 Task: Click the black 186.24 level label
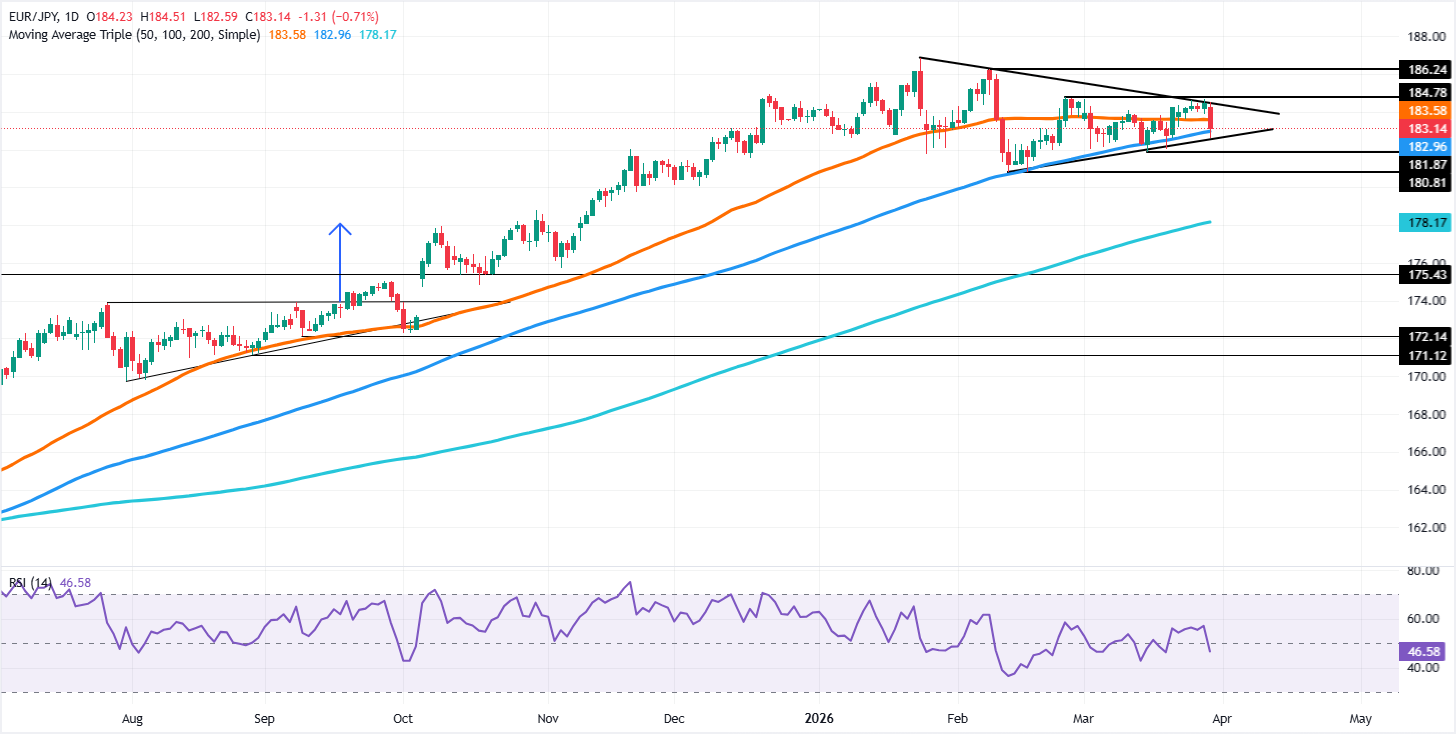point(1424,71)
